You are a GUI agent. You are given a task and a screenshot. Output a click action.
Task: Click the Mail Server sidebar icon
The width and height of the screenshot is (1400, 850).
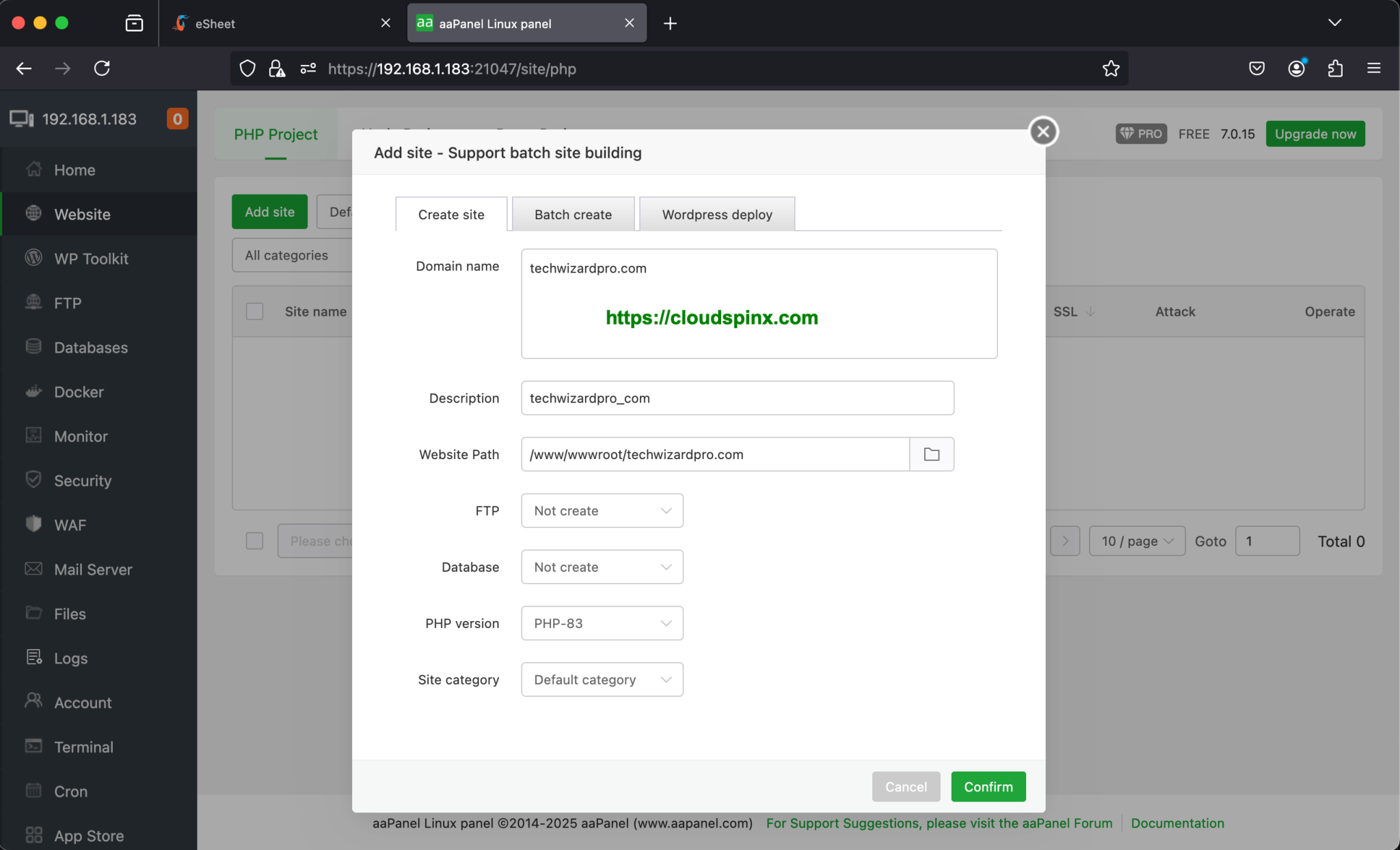[x=33, y=568]
